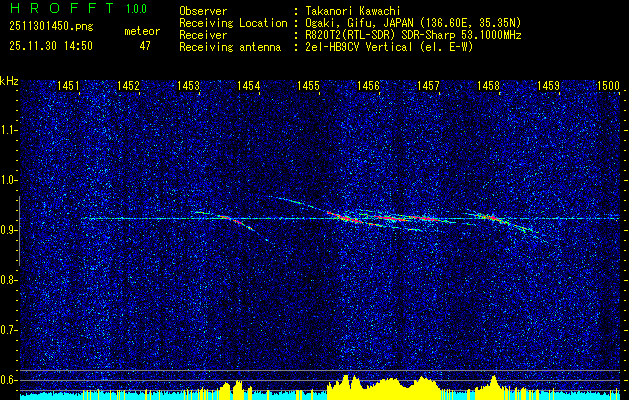Screen dimensions: 629x400
Task: Click the filename 2511301450.png
Action: [x=51, y=27]
